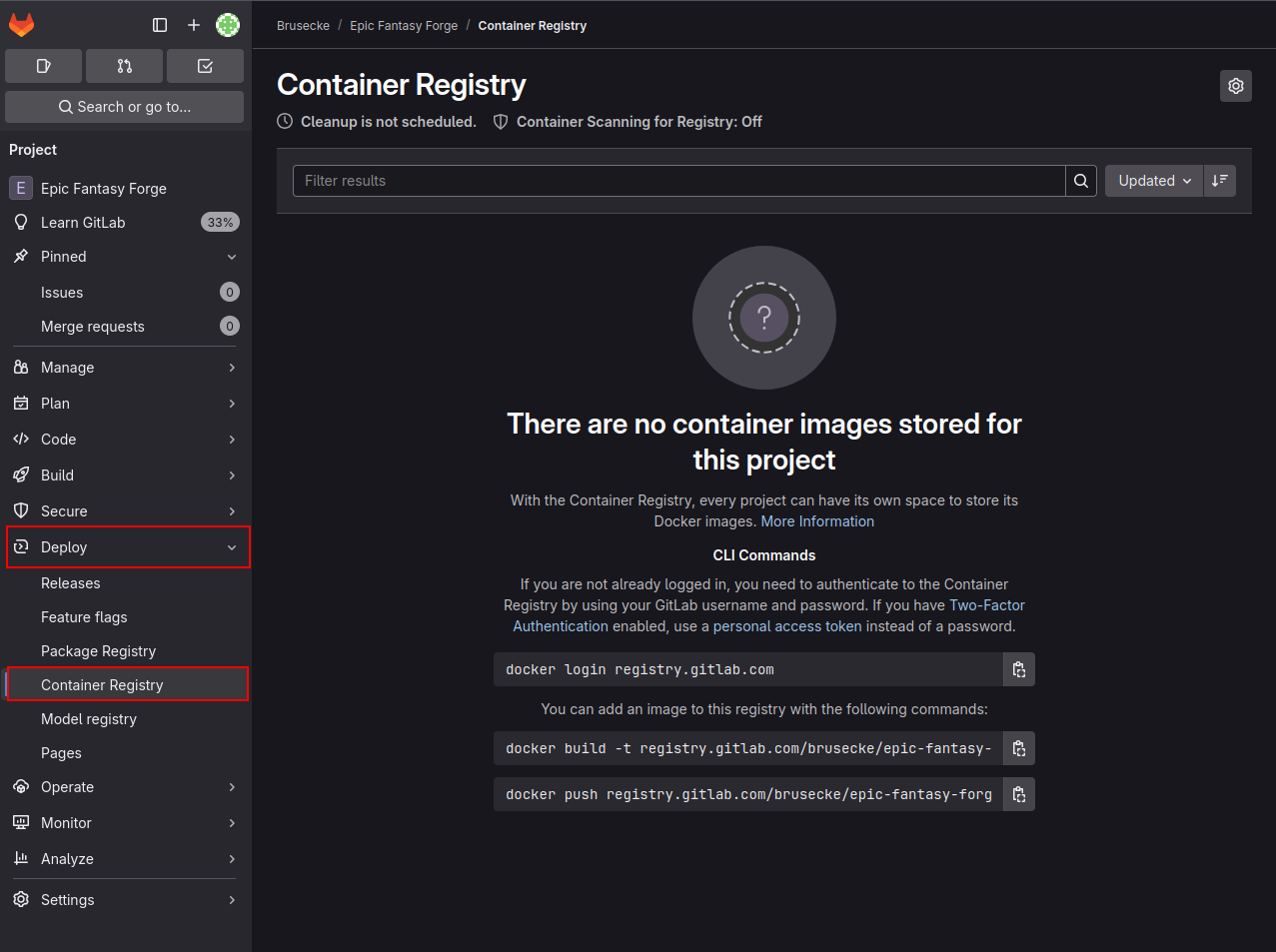Expand the Code section chevron
The width and height of the screenshot is (1276, 952).
[x=232, y=440]
